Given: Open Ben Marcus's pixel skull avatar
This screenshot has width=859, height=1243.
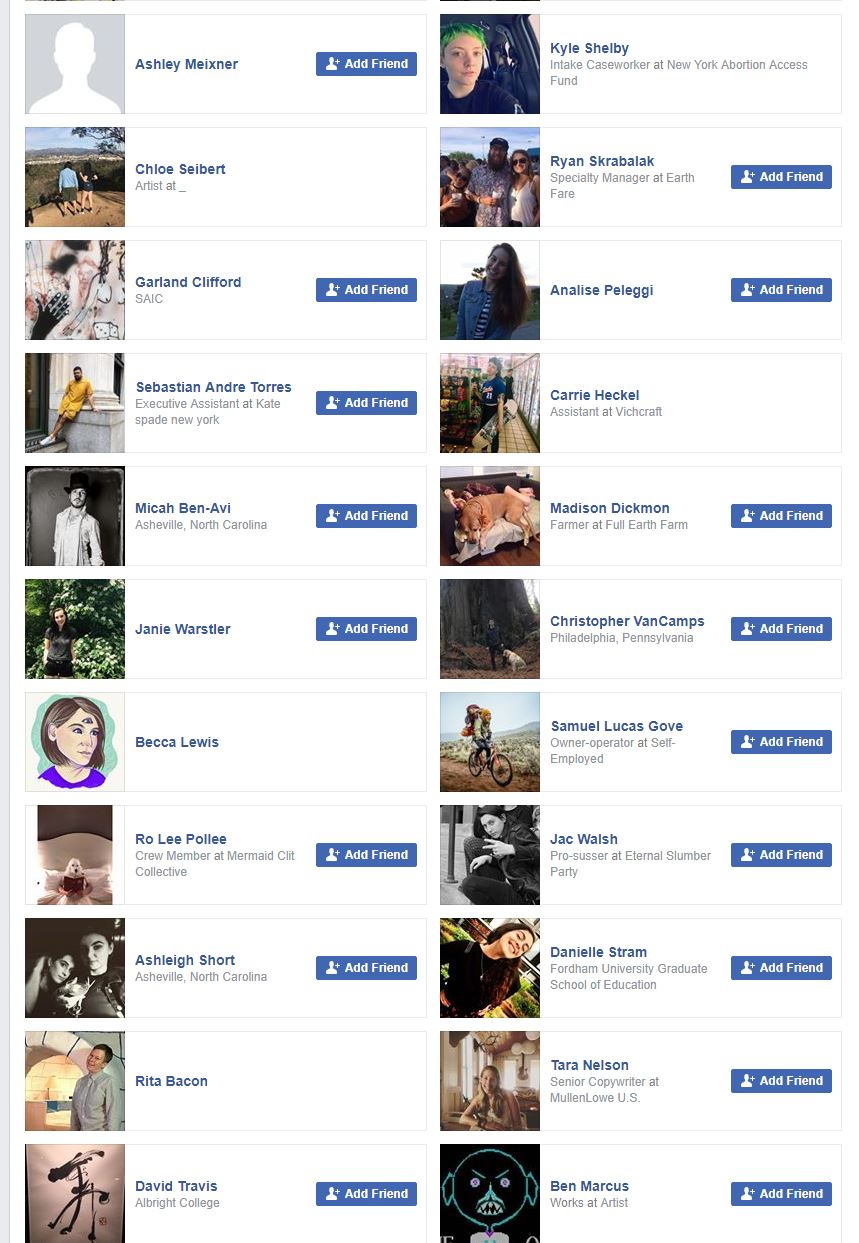Looking at the screenshot, I should point(490,1193).
